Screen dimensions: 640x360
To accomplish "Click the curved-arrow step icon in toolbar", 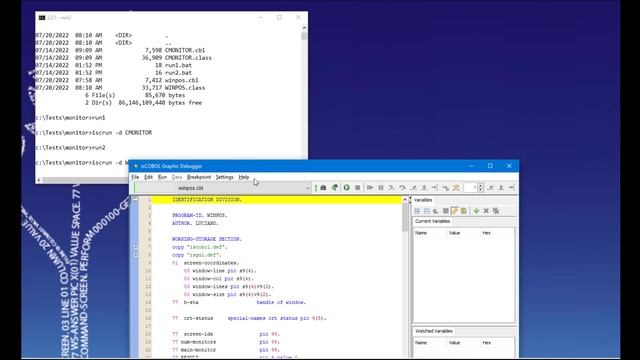I will (x=402, y=188).
